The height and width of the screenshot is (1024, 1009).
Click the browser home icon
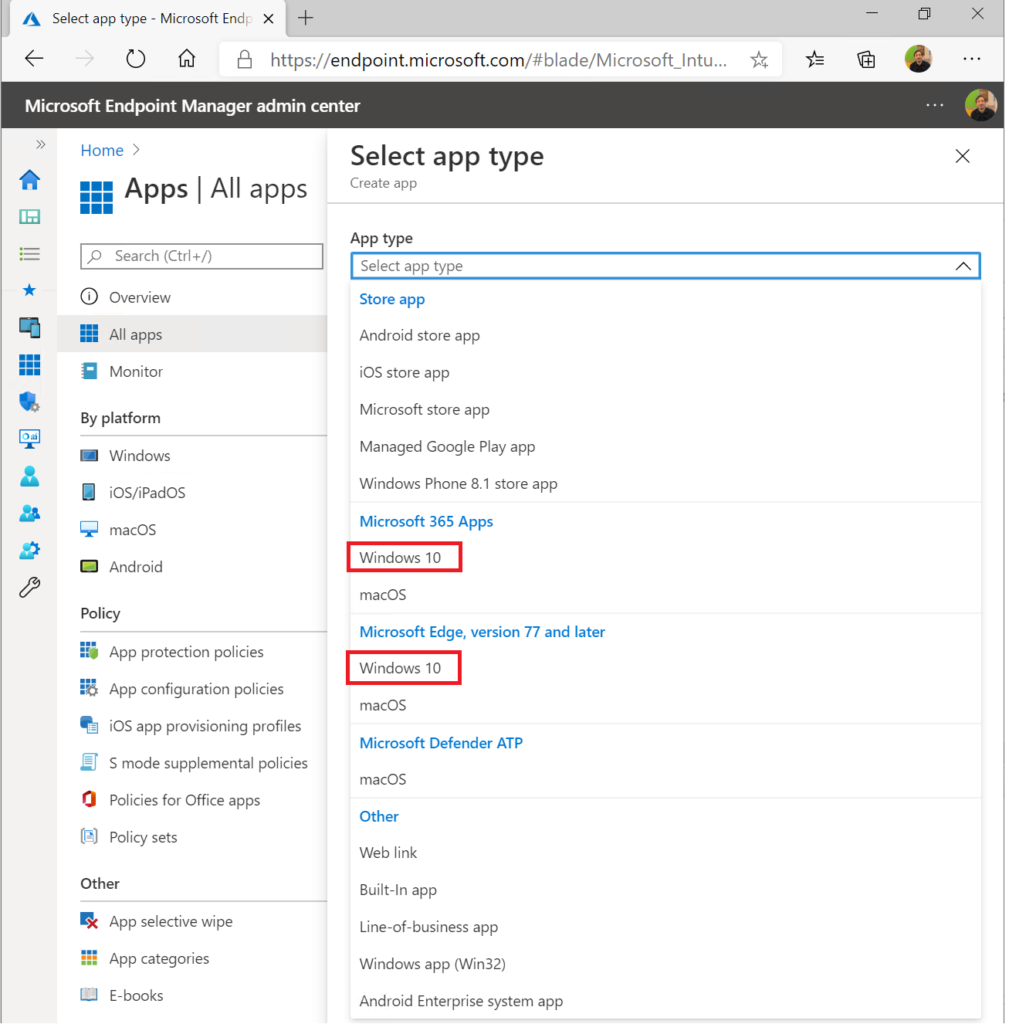click(187, 59)
